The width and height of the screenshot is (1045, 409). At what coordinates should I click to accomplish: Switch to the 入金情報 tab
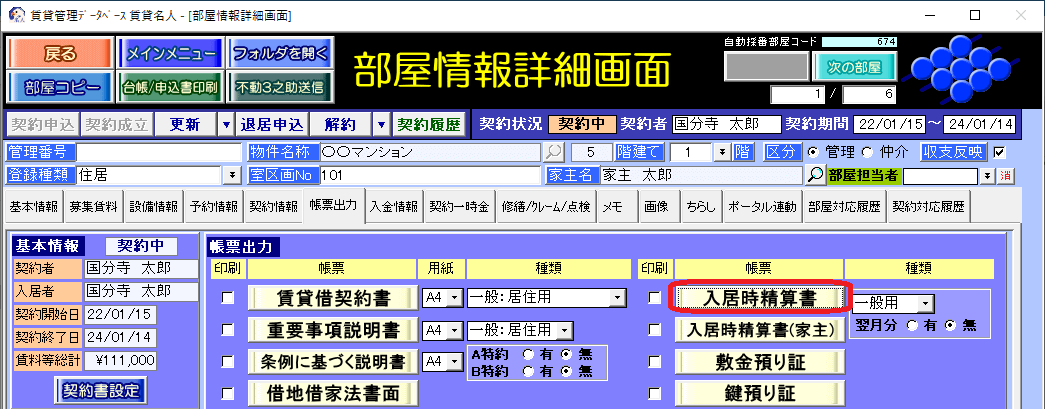coord(393,207)
